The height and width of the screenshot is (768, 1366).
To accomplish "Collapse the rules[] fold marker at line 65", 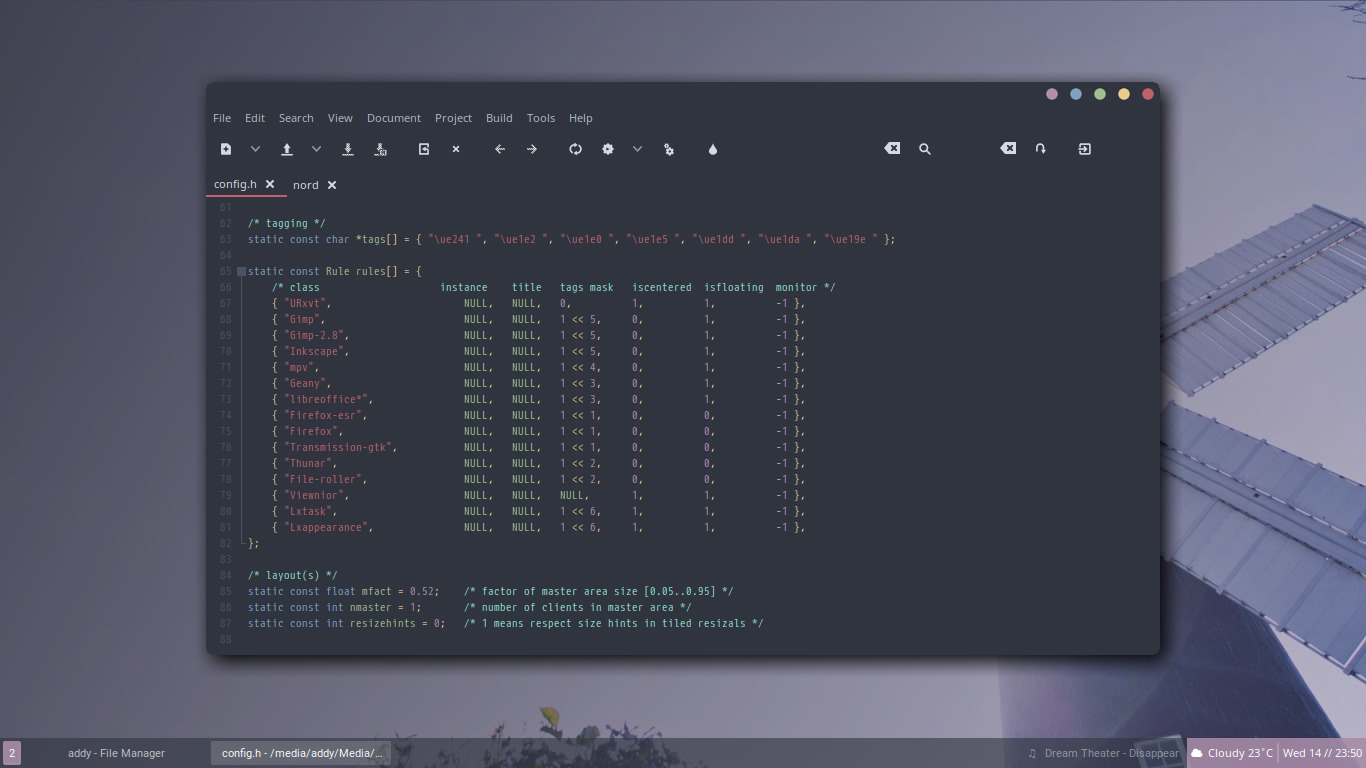I will coord(241,271).
